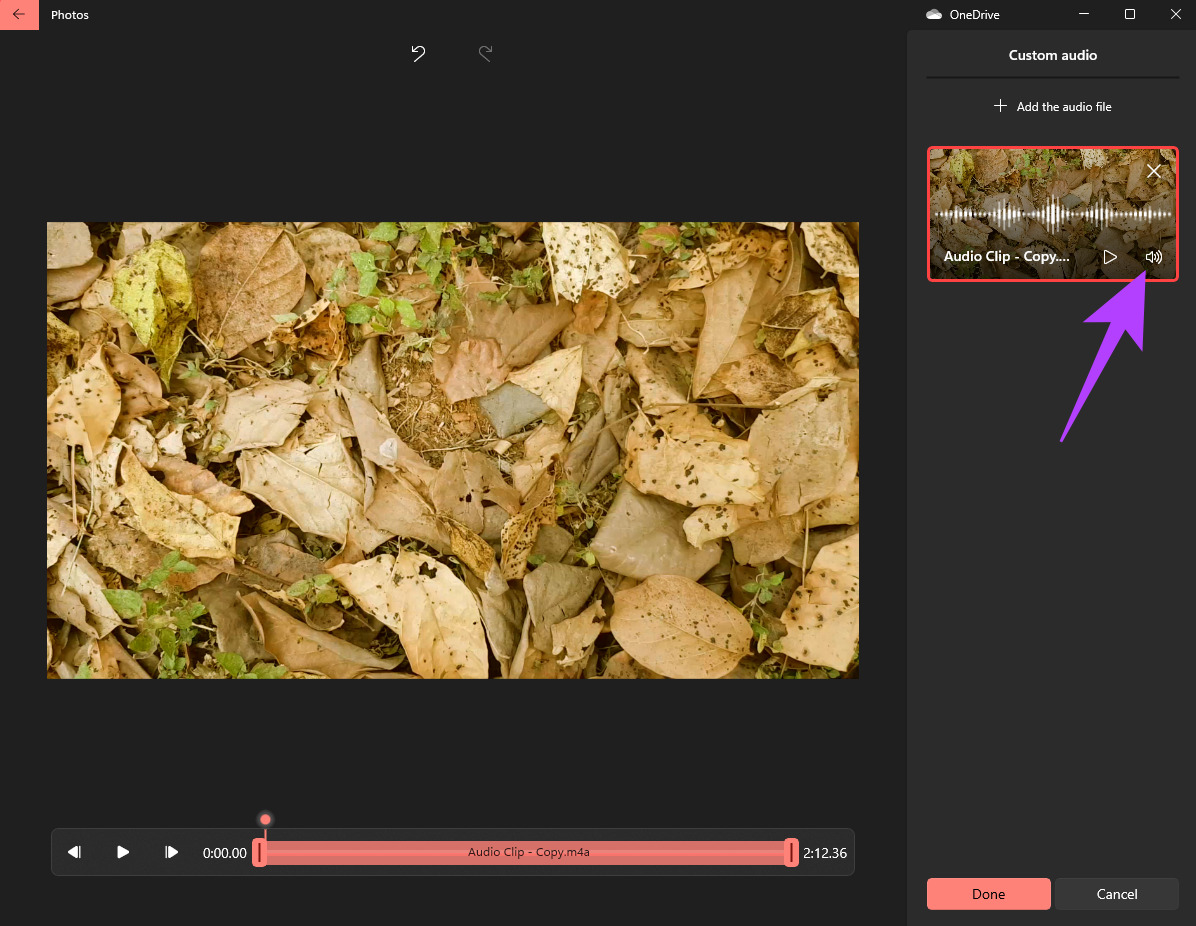Click the plus icon to add audio
This screenshot has width=1196, height=926.
point(1000,106)
